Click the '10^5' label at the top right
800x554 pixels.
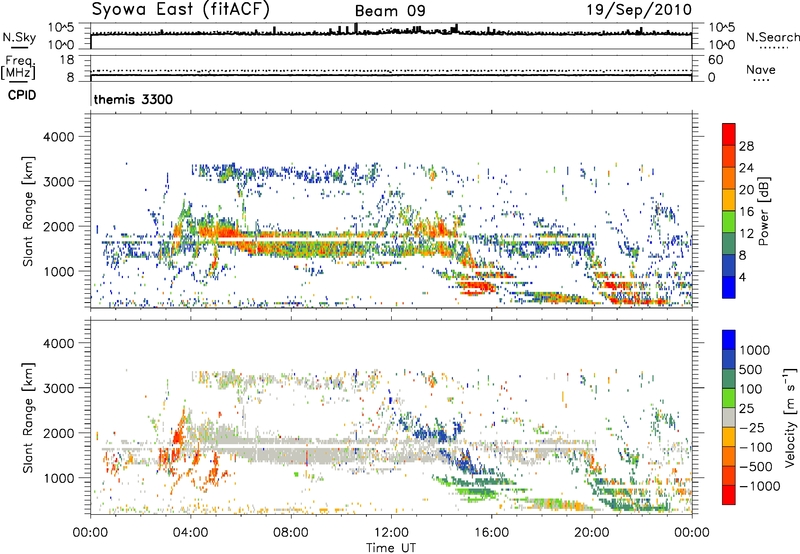tap(722, 27)
